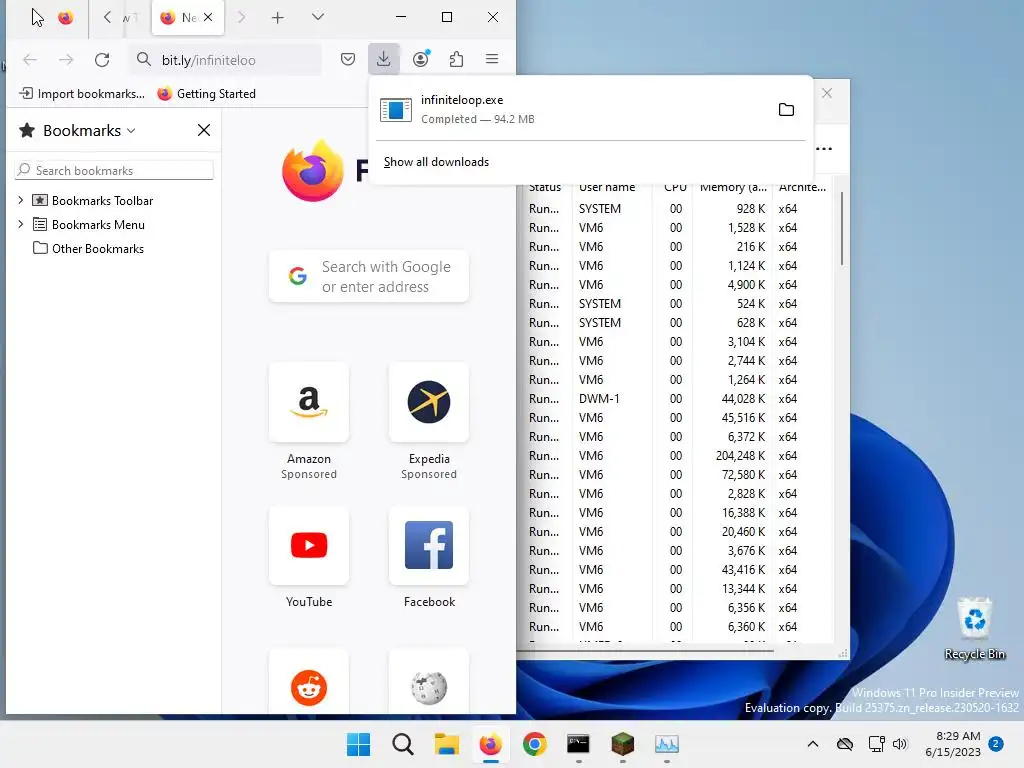Click the Search with Google box
Viewport: 1024px width, 768px height.
(369, 276)
